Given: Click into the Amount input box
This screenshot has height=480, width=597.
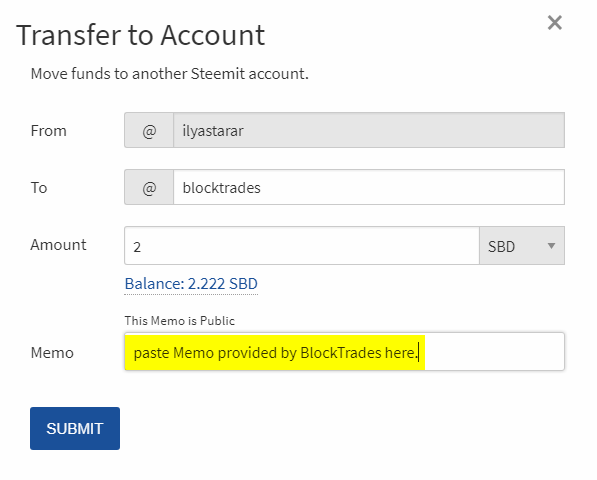Looking at the screenshot, I should (x=302, y=246).
